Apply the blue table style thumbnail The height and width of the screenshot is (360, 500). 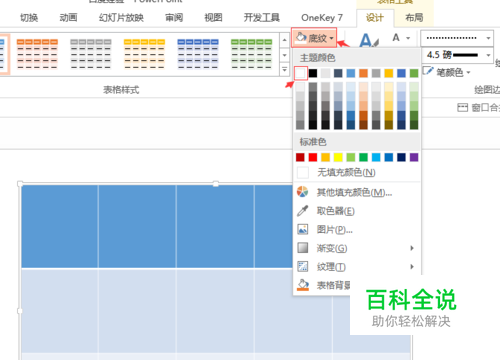[198, 54]
